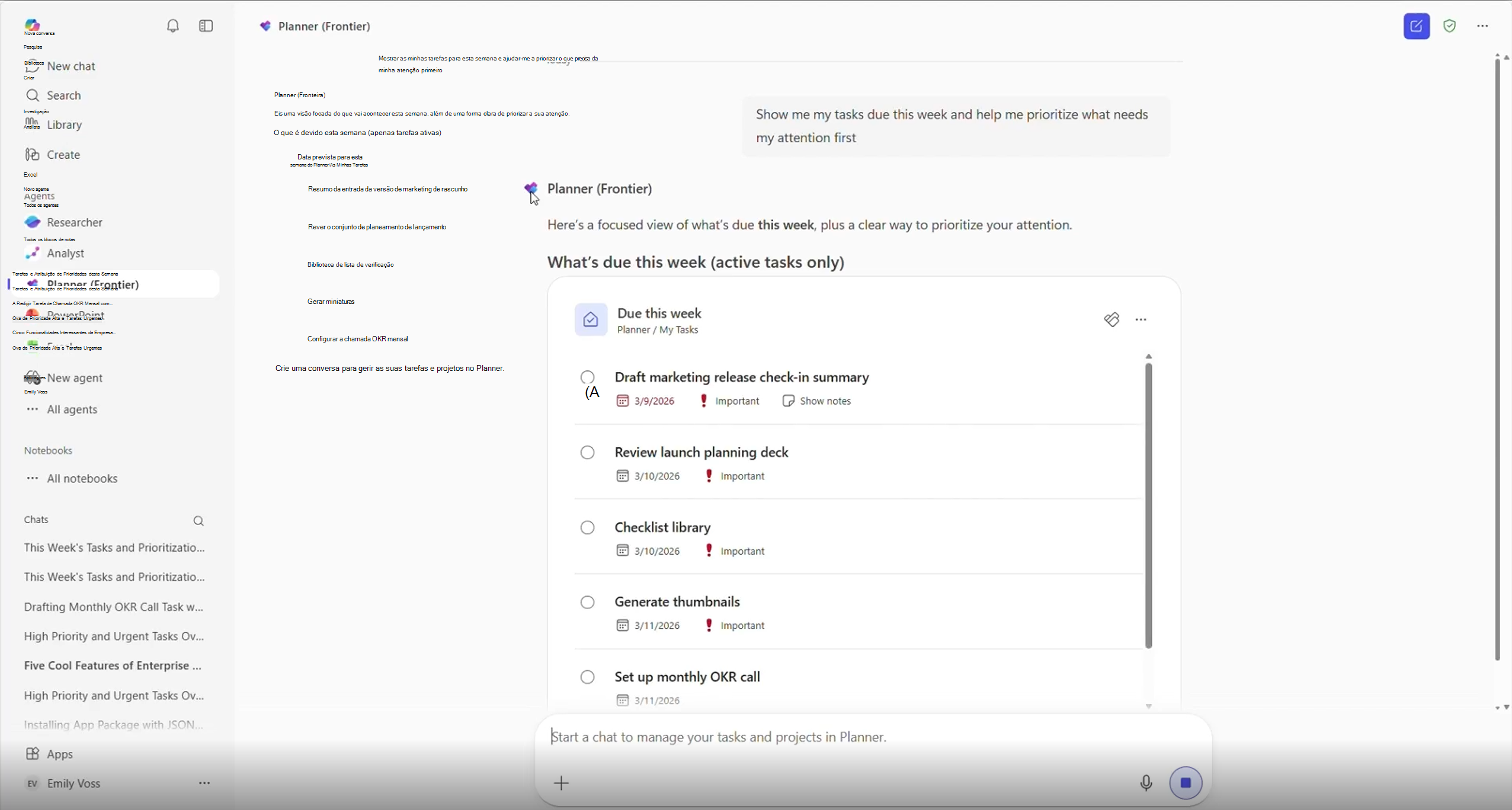Open the 'Review launch planning deck' task
Image resolution: width=1512 pixels, height=810 pixels.
tap(701, 453)
